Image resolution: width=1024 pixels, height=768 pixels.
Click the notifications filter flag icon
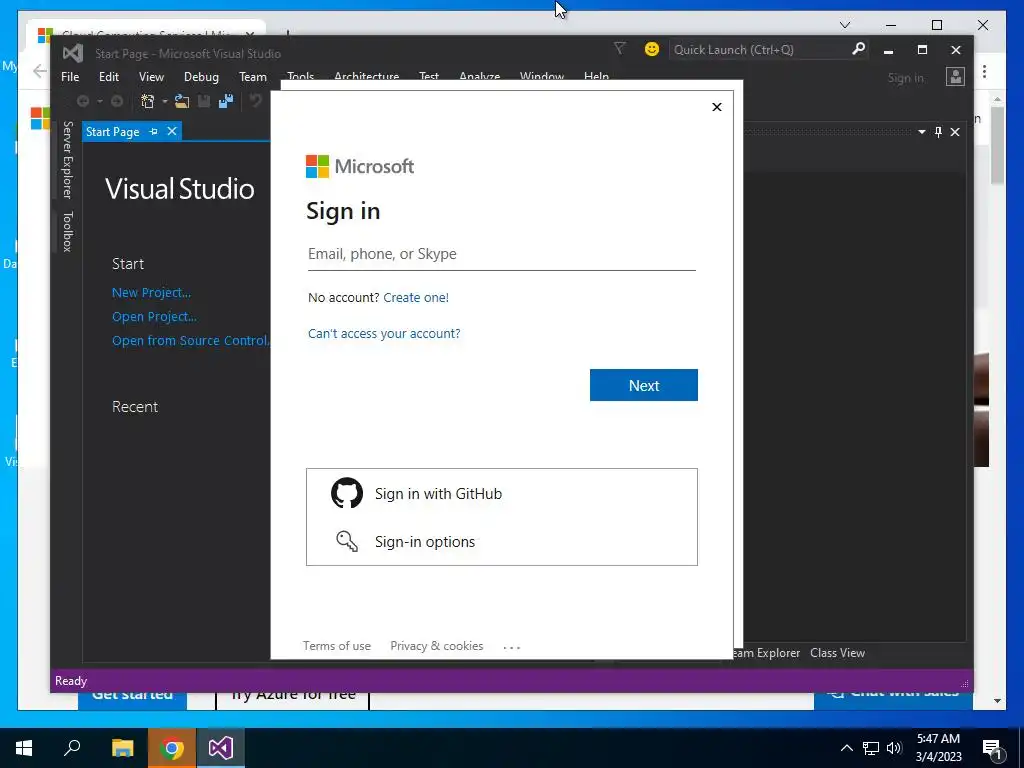point(620,48)
